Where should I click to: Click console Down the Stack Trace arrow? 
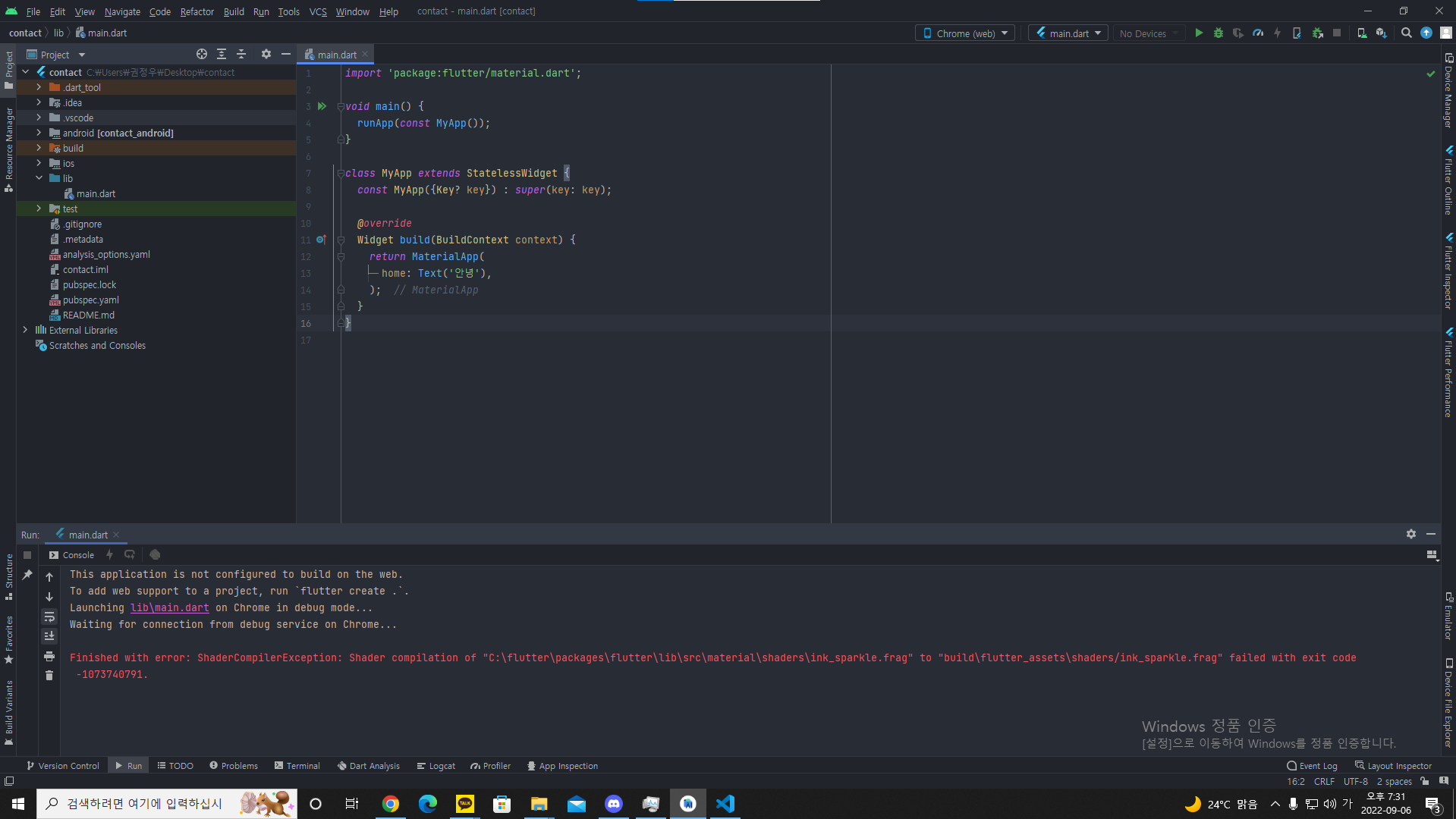tap(49, 598)
